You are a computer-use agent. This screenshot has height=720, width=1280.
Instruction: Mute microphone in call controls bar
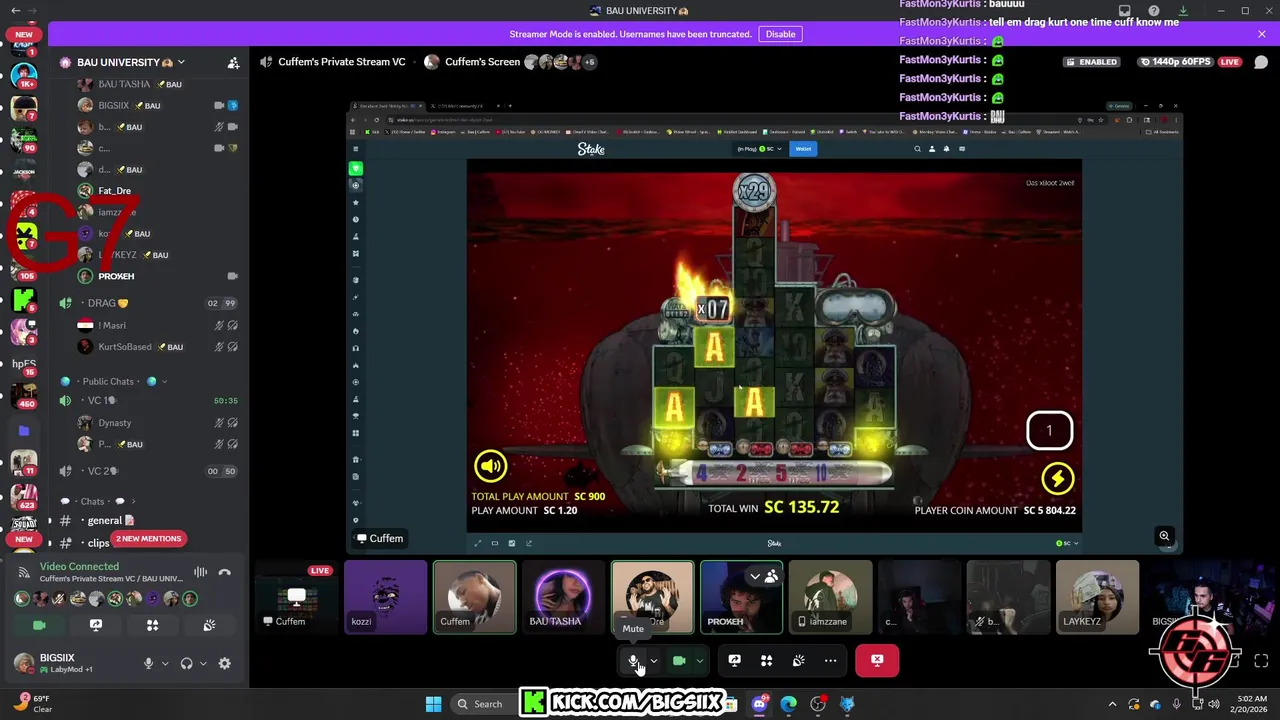click(634, 660)
